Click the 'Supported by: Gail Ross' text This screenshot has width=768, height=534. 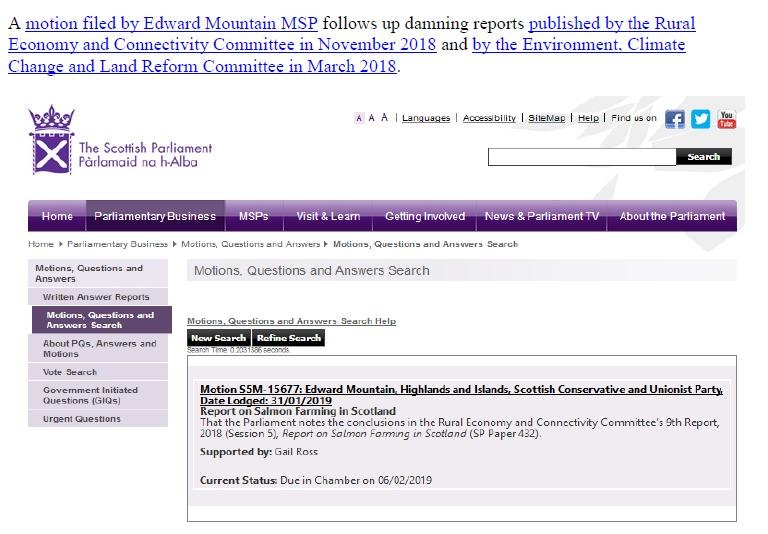click(259, 452)
